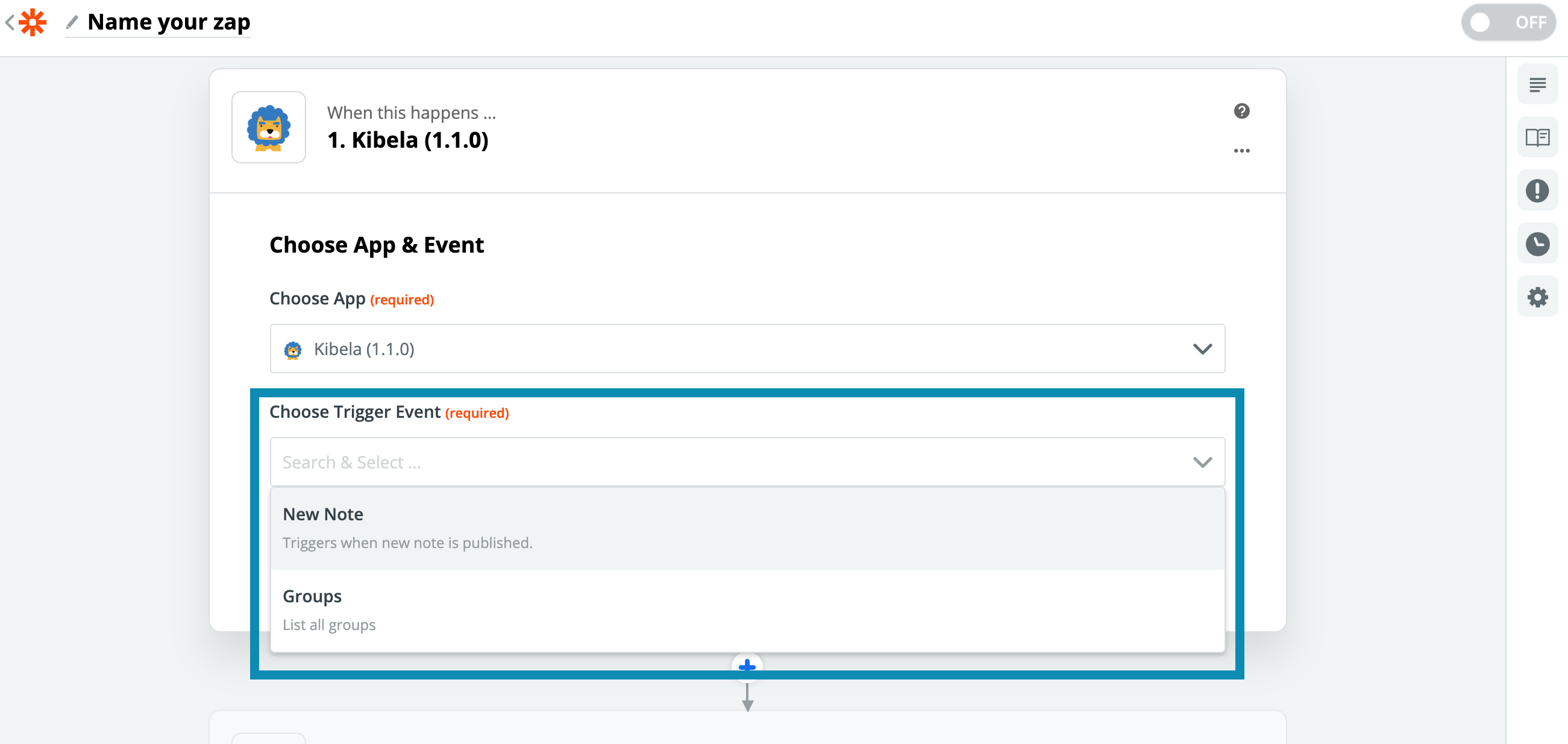Image resolution: width=1568 pixels, height=744 pixels.
Task: Open the question mark help icon
Action: pos(1241,111)
